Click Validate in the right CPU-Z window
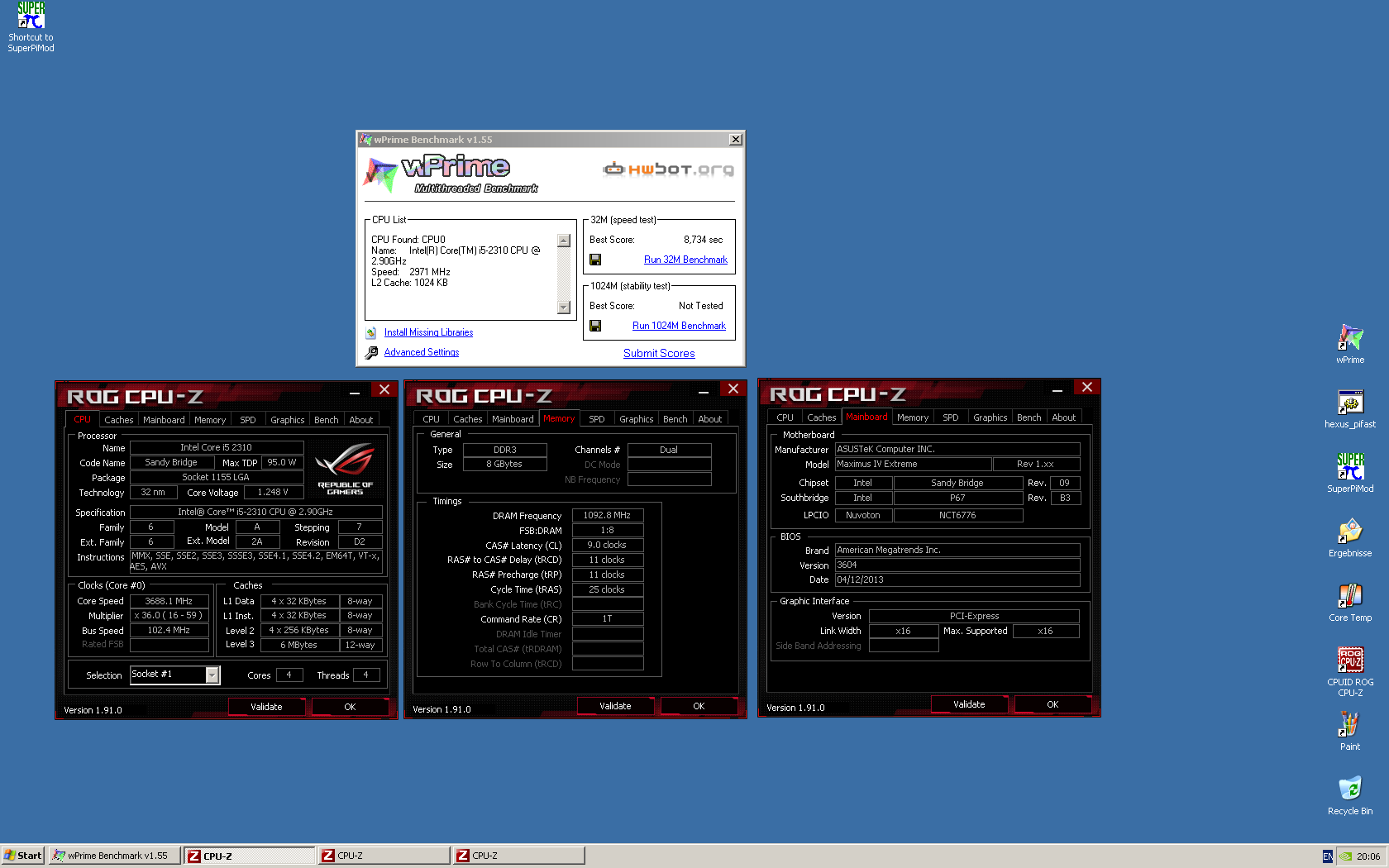This screenshot has height=868, width=1389. [969, 704]
